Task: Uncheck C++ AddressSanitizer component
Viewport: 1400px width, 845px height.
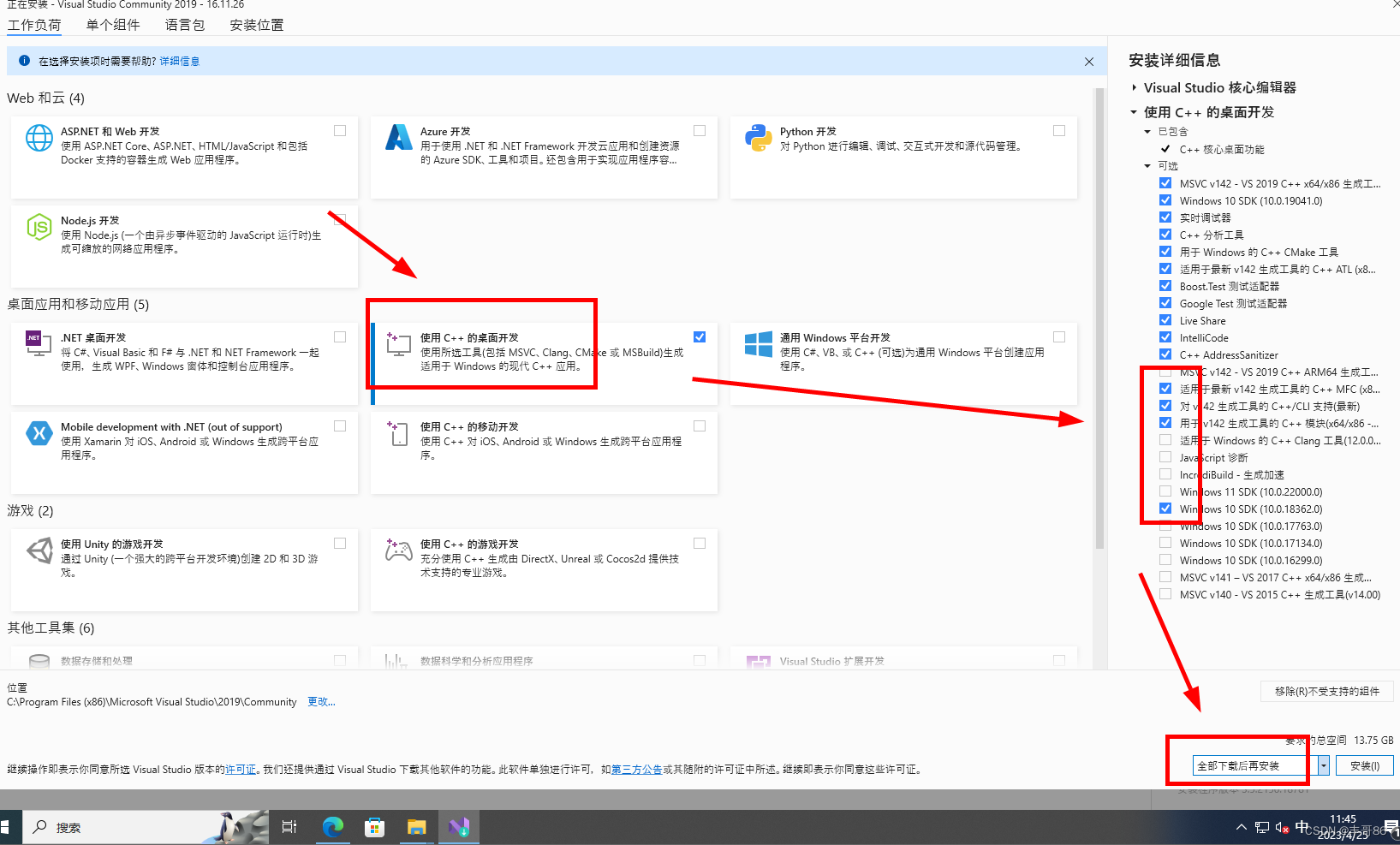Action: pyautogui.click(x=1165, y=354)
